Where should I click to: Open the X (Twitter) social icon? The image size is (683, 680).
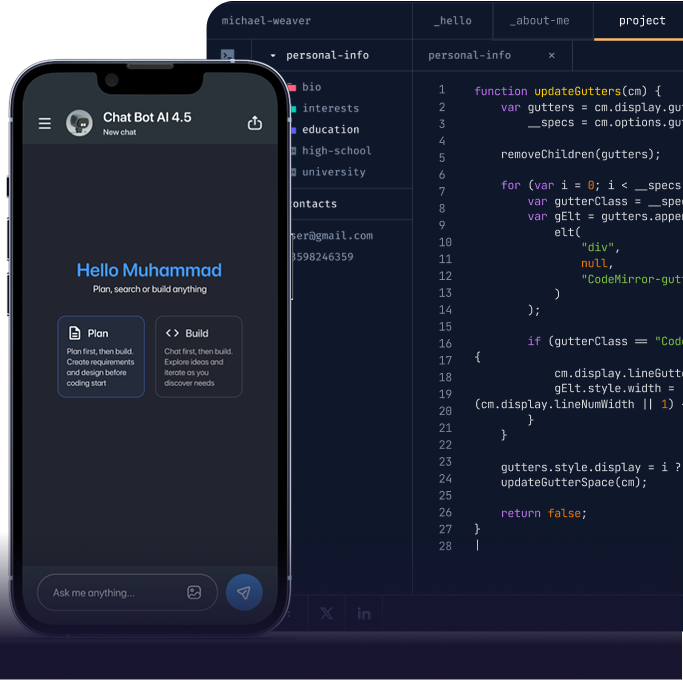coord(326,613)
